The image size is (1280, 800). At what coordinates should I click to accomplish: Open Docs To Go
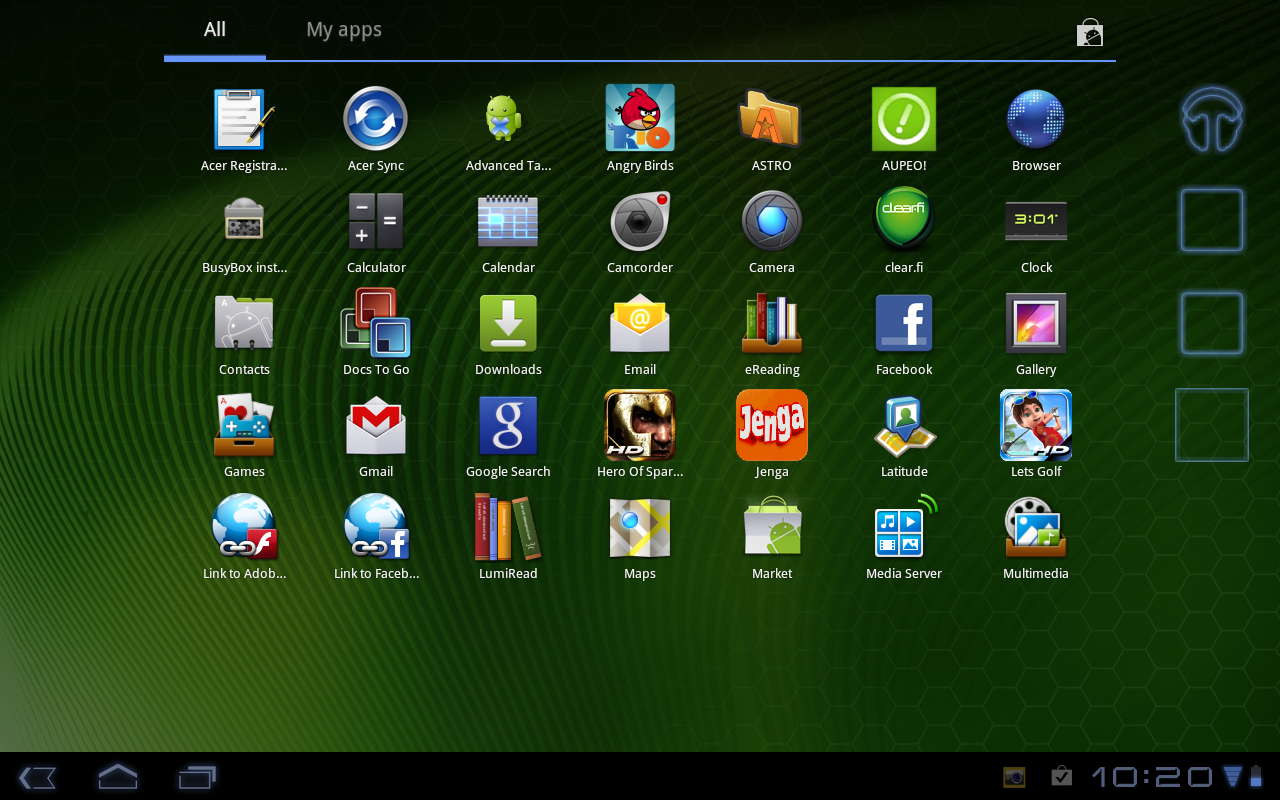(x=376, y=324)
